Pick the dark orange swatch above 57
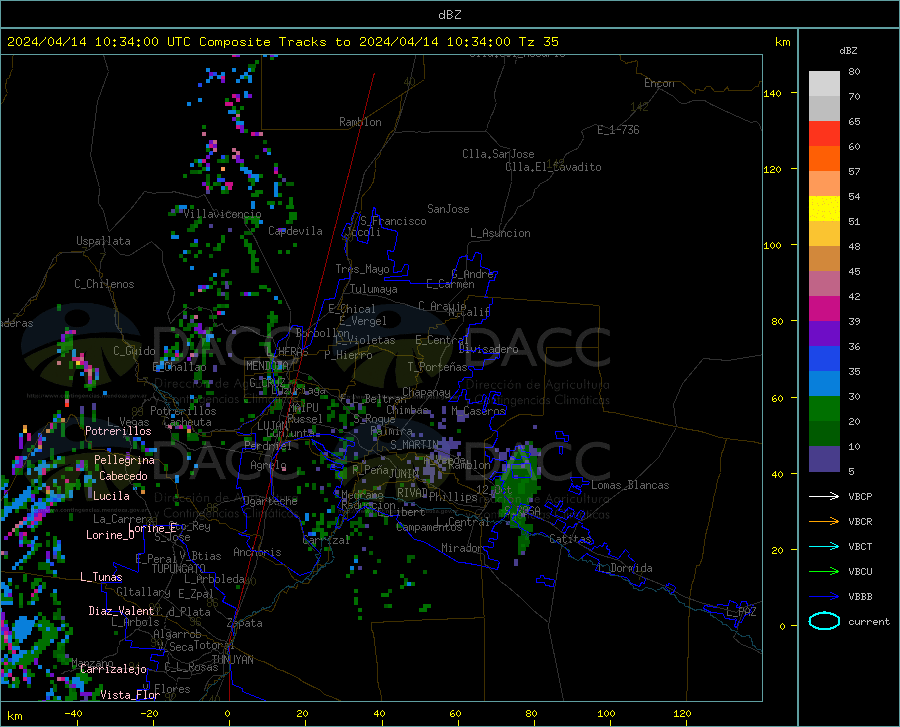This screenshot has height=727, width=900. click(824, 158)
